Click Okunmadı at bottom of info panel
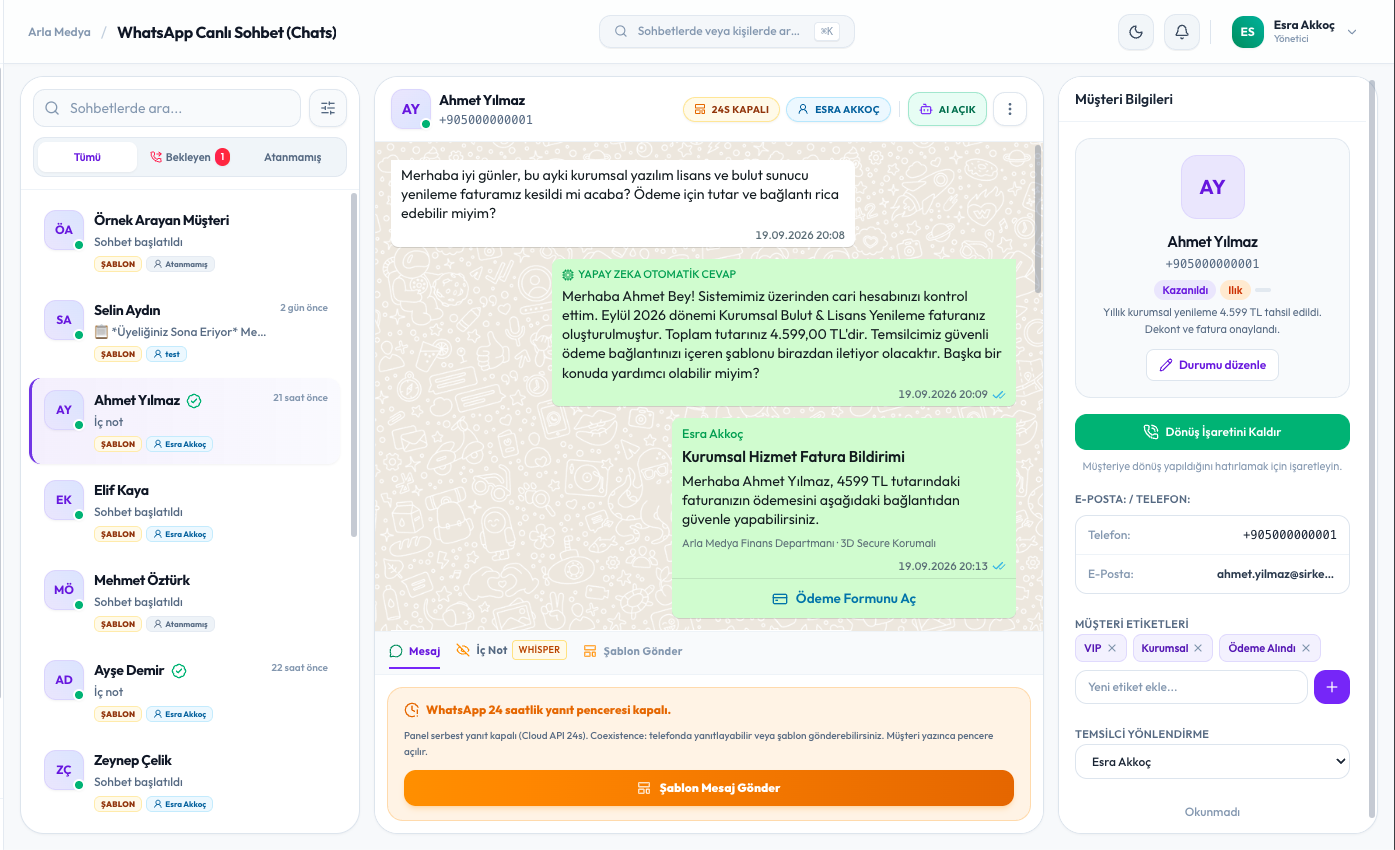The image size is (1395, 850). [x=1212, y=812]
